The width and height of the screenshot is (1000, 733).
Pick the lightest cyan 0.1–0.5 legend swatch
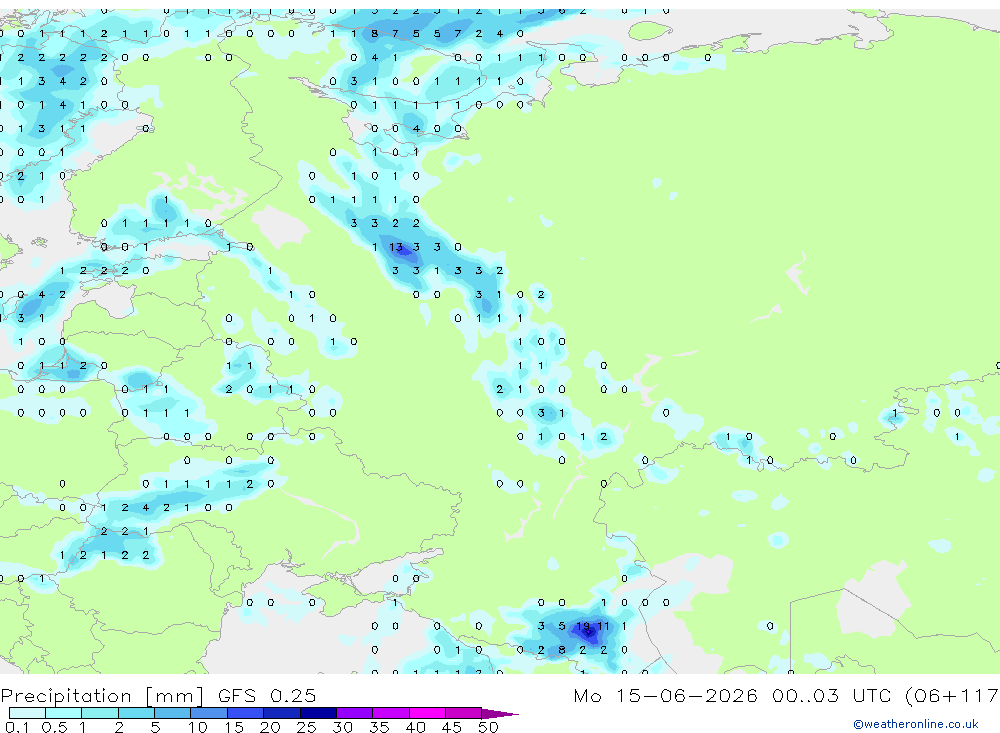click(27, 713)
